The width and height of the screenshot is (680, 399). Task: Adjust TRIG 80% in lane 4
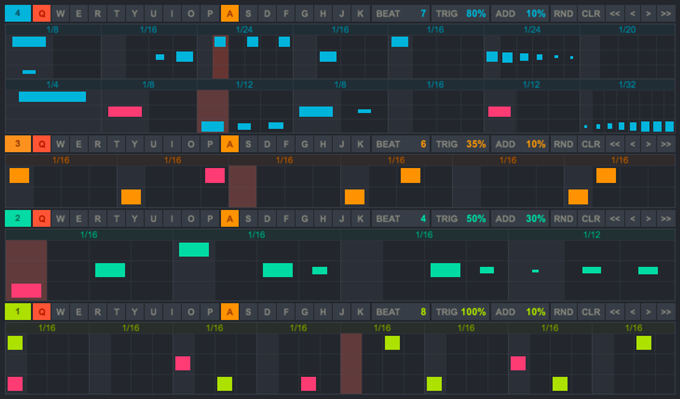tap(461, 13)
